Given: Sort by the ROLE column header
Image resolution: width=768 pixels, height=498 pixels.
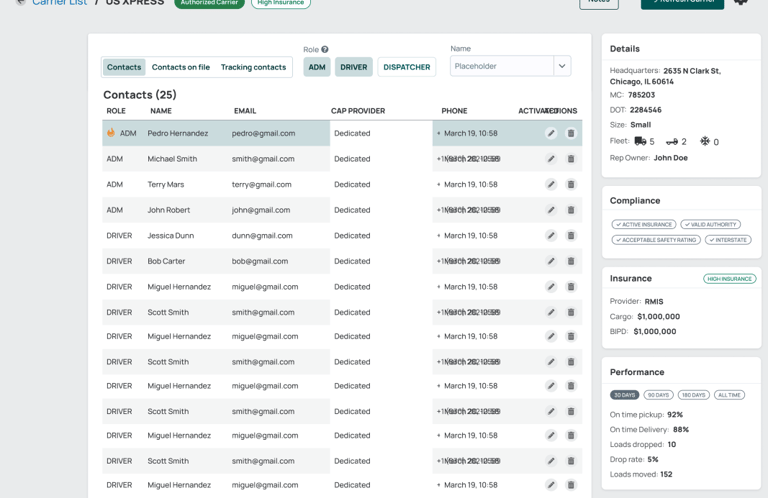Looking at the screenshot, I should tap(116, 111).
